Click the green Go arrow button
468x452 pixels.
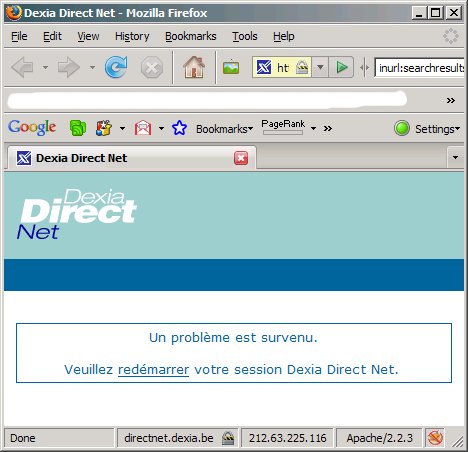coord(341,67)
